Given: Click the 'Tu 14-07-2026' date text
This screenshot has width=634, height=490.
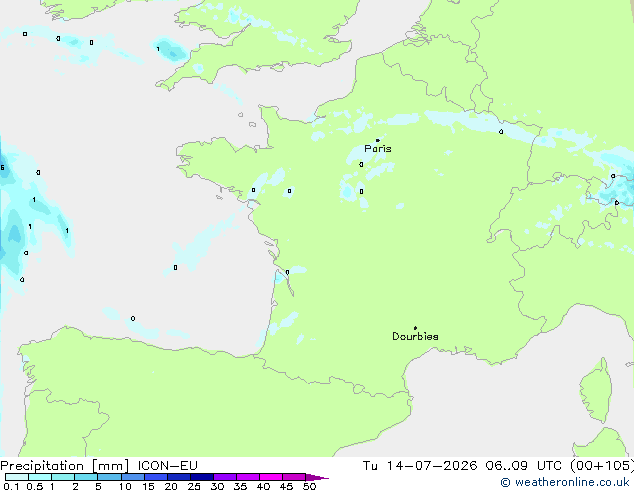Looking at the screenshot, I should click(x=420, y=466).
